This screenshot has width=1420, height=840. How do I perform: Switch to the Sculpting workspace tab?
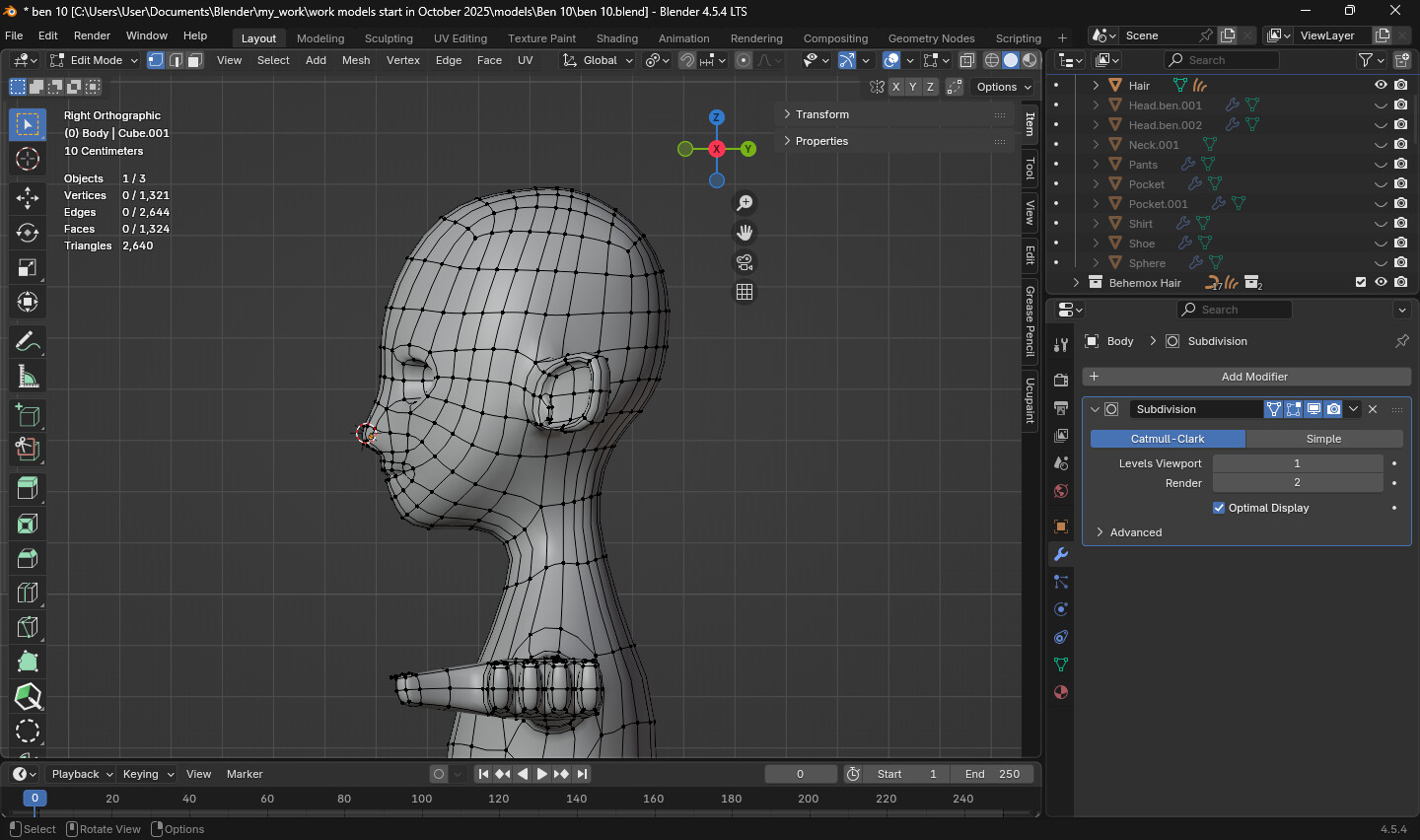click(x=389, y=38)
